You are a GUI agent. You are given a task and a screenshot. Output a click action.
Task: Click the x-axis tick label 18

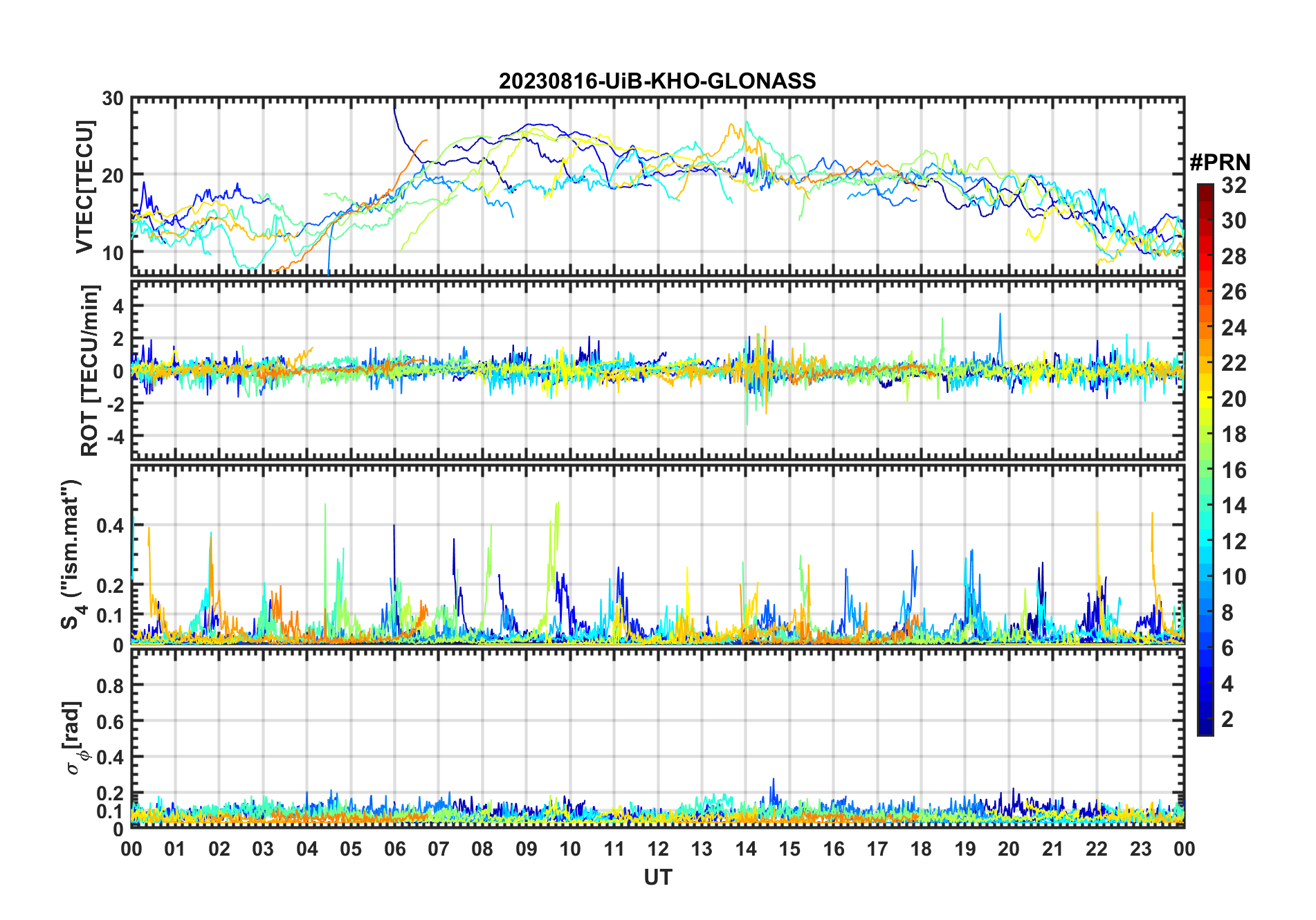pos(921,849)
